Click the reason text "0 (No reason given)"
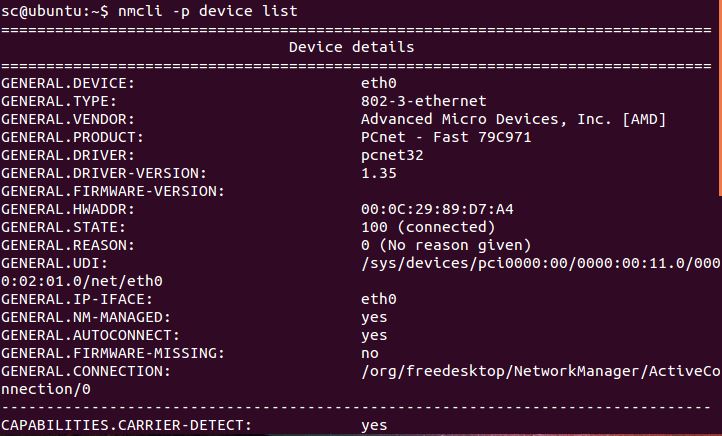The height and width of the screenshot is (436, 722). pos(446,245)
